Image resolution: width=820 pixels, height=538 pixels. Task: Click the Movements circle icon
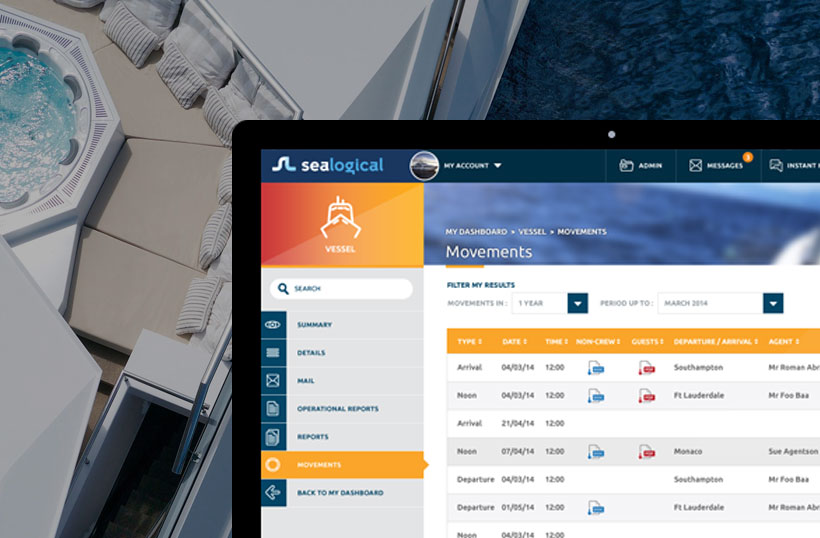273,464
